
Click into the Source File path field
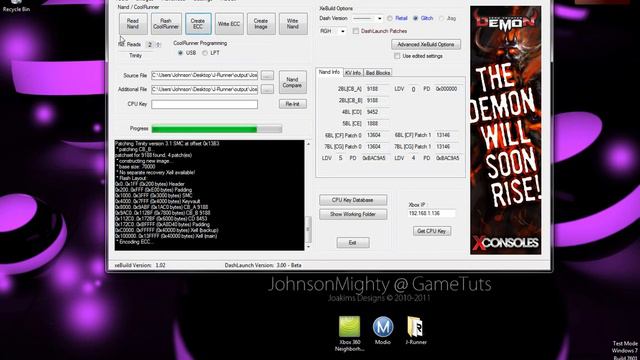tap(204, 76)
